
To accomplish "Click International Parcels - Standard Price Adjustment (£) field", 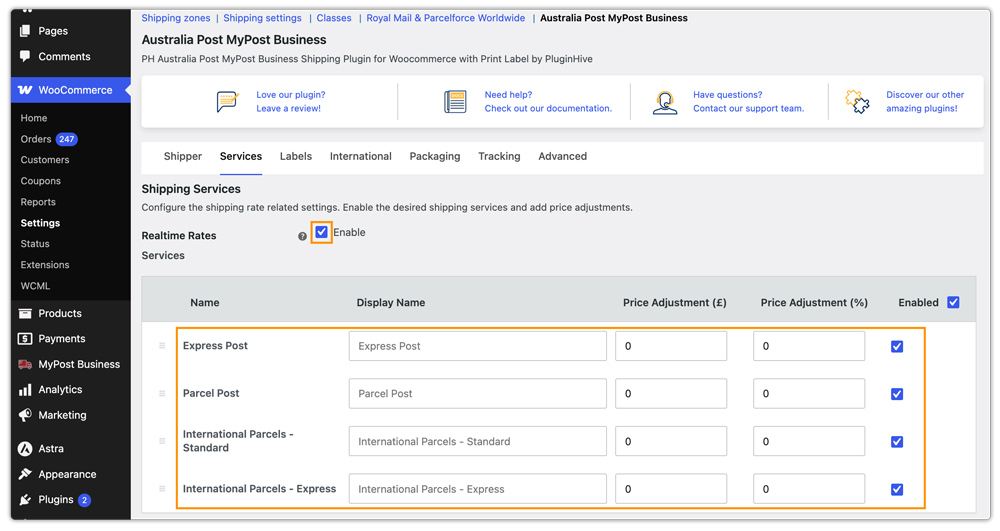I will point(671,441).
